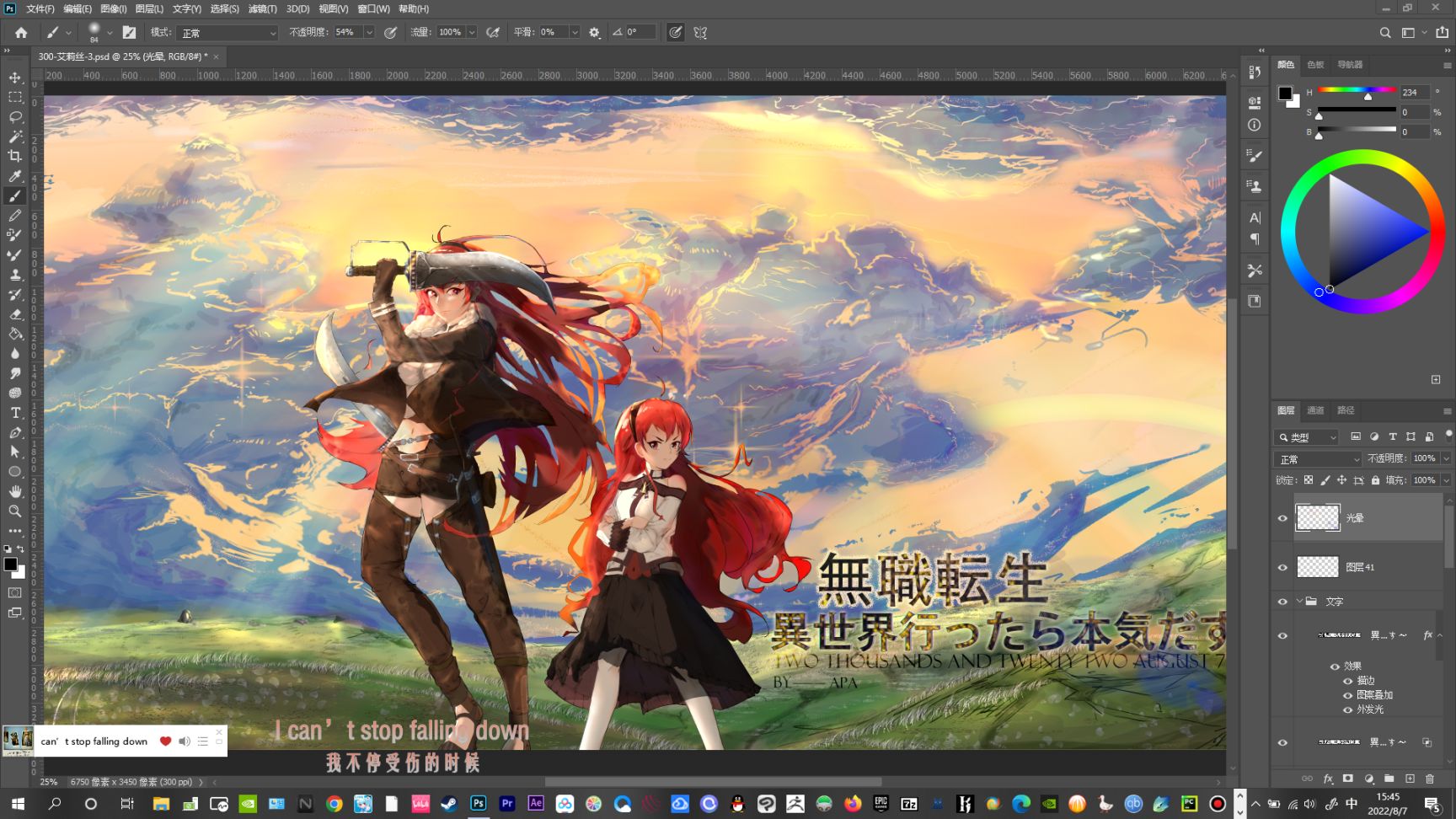Toggle 效果 effects visibility
Screen dimensions: 1456x819
tap(1335, 666)
